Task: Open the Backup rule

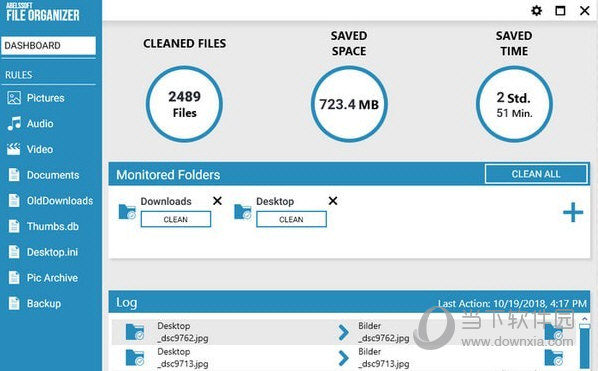Action: click(x=44, y=304)
